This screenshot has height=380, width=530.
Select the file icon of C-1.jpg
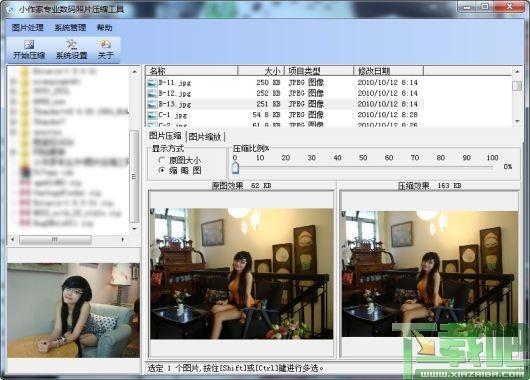click(x=152, y=115)
